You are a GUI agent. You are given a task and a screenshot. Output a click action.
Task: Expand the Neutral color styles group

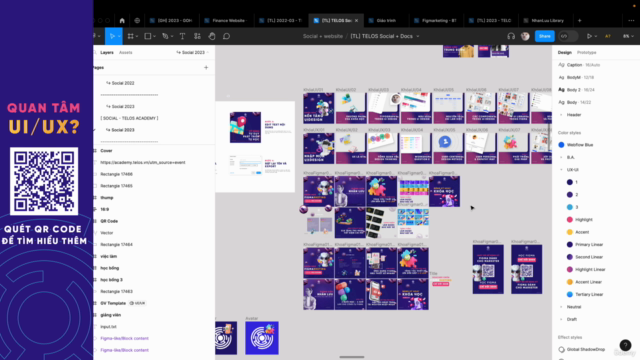[561, 307]
